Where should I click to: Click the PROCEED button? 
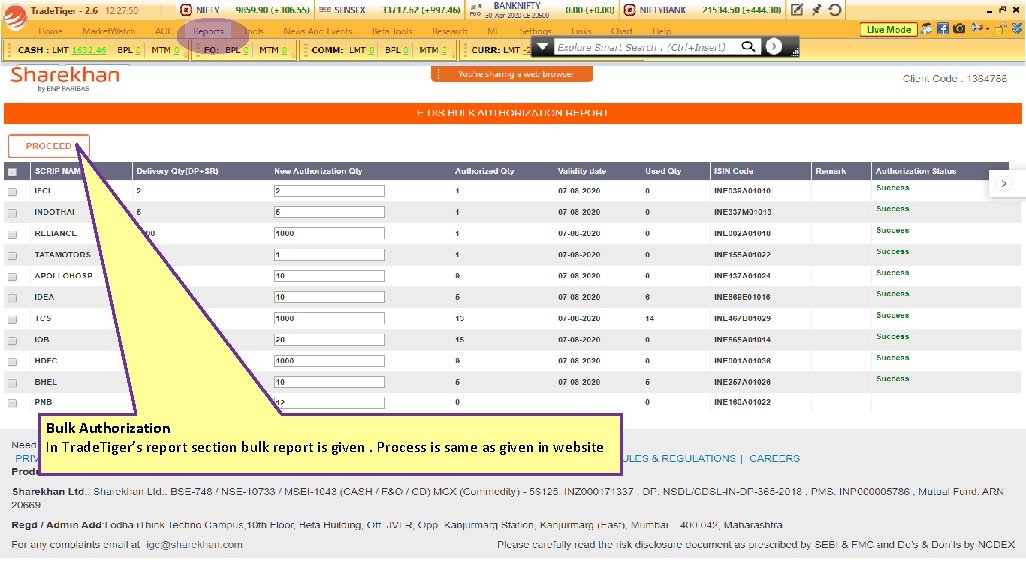coord(48,146)
